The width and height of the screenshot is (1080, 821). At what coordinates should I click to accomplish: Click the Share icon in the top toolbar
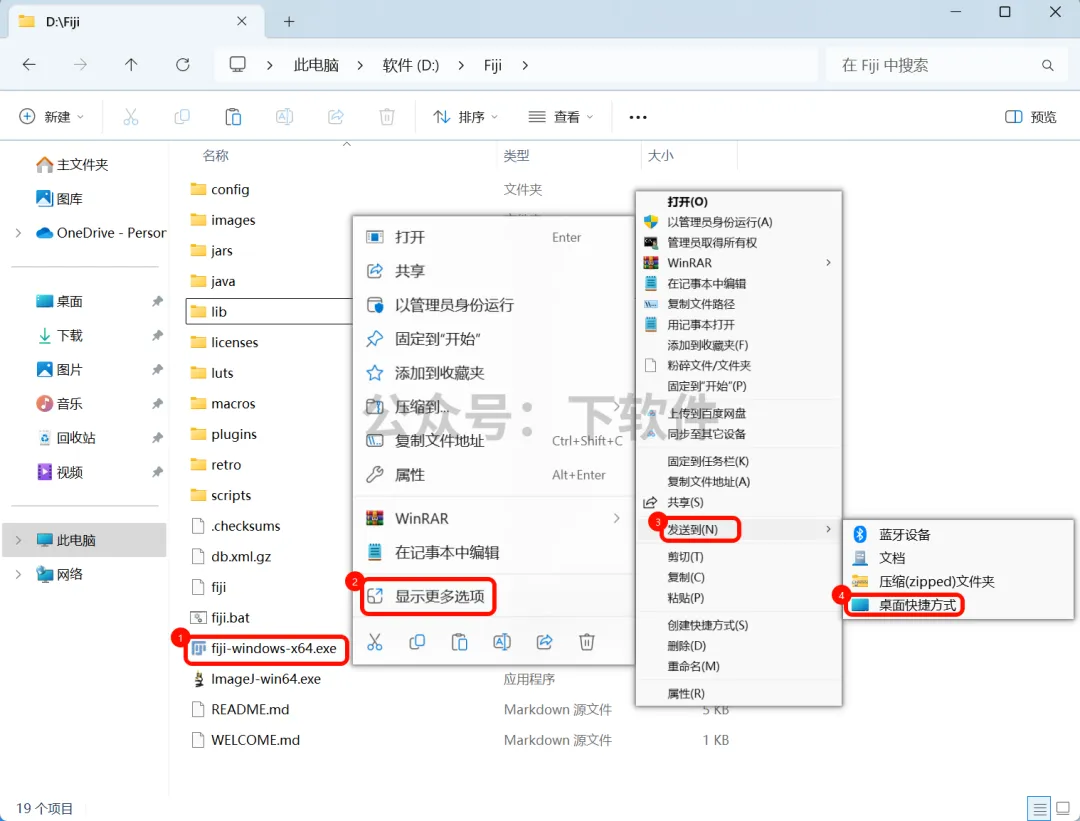pyautogui.click(x=335, y=117)
